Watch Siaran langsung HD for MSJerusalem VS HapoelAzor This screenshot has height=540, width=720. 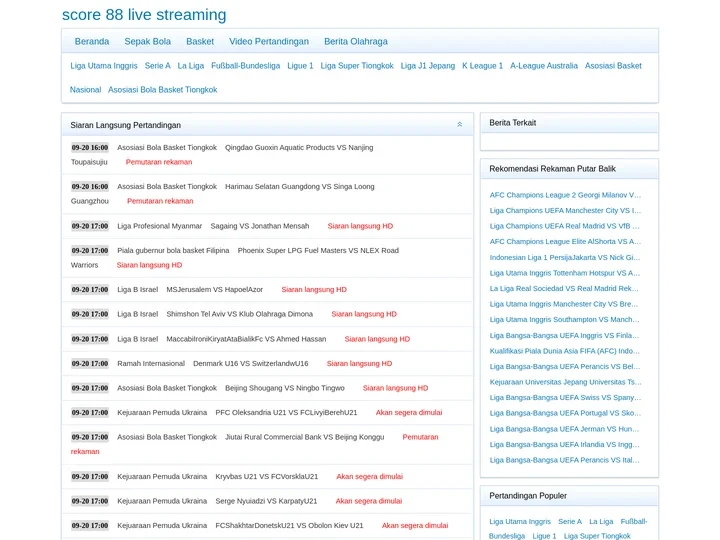pyautogui.click(x=314, y=290)
